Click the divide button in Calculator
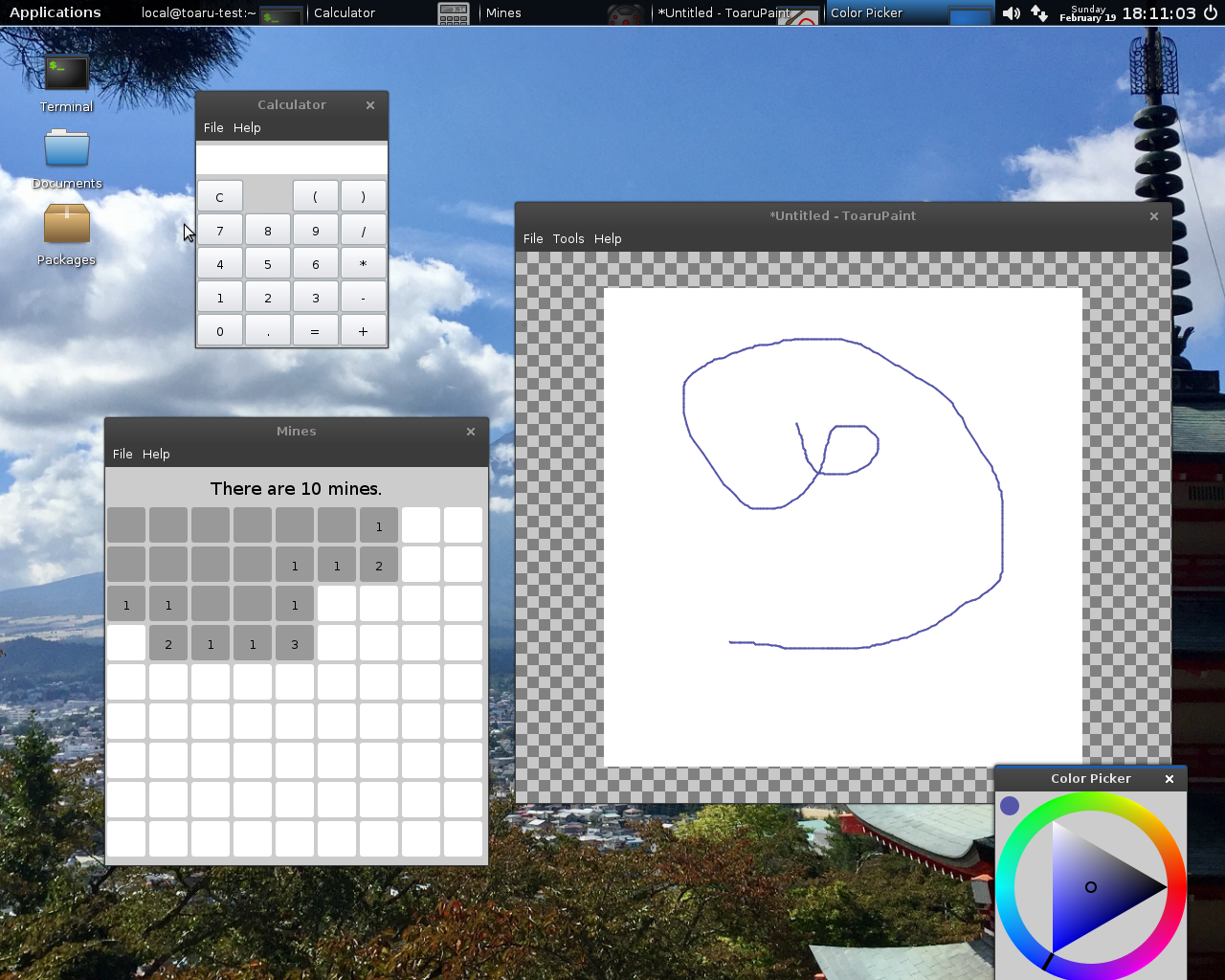Viewport: 1225px width, 980px height. click(x=363, y=231)
